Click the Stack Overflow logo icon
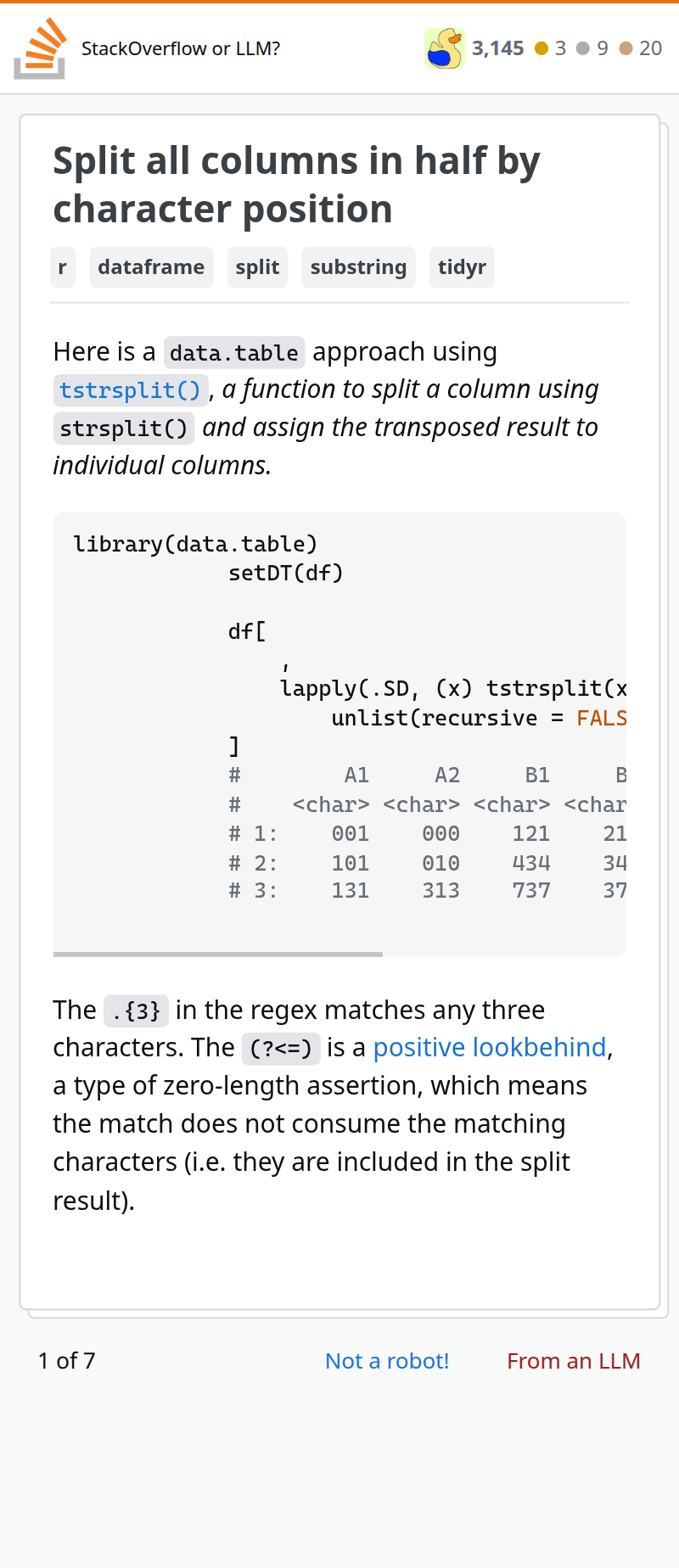Viewport: 679px width, 1568px height. 39,48
